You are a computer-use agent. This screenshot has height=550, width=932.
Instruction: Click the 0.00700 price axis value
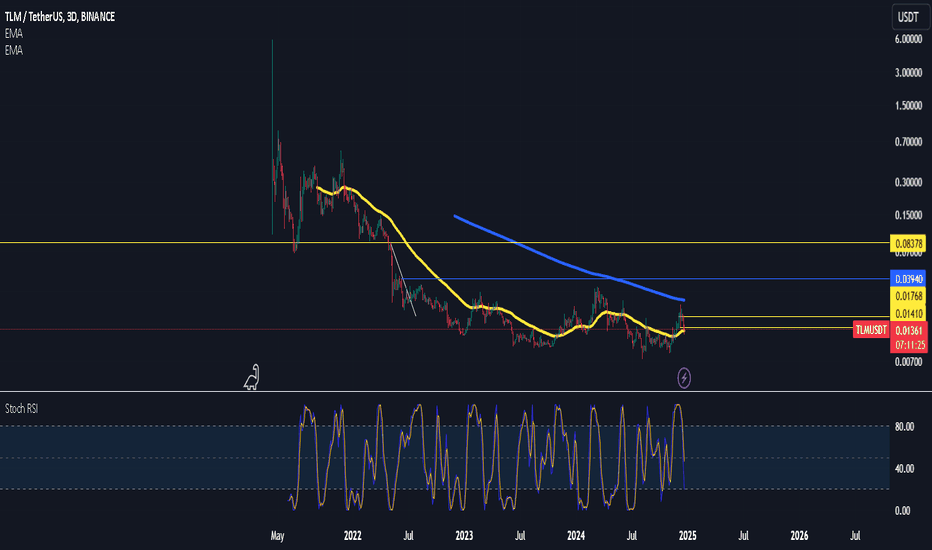pos(909,362)
